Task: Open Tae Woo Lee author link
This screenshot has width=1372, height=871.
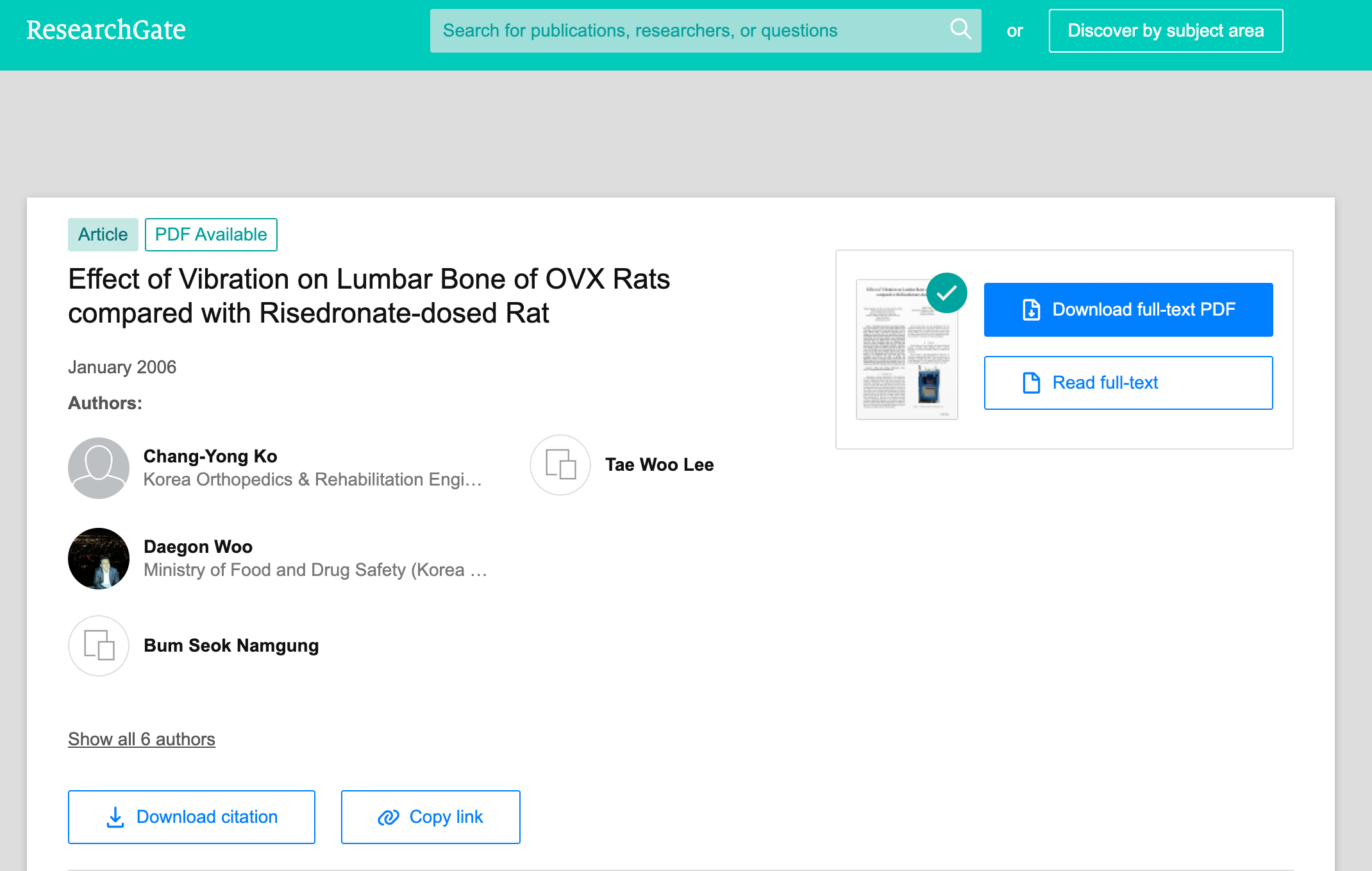Action: tap(659, 464)
